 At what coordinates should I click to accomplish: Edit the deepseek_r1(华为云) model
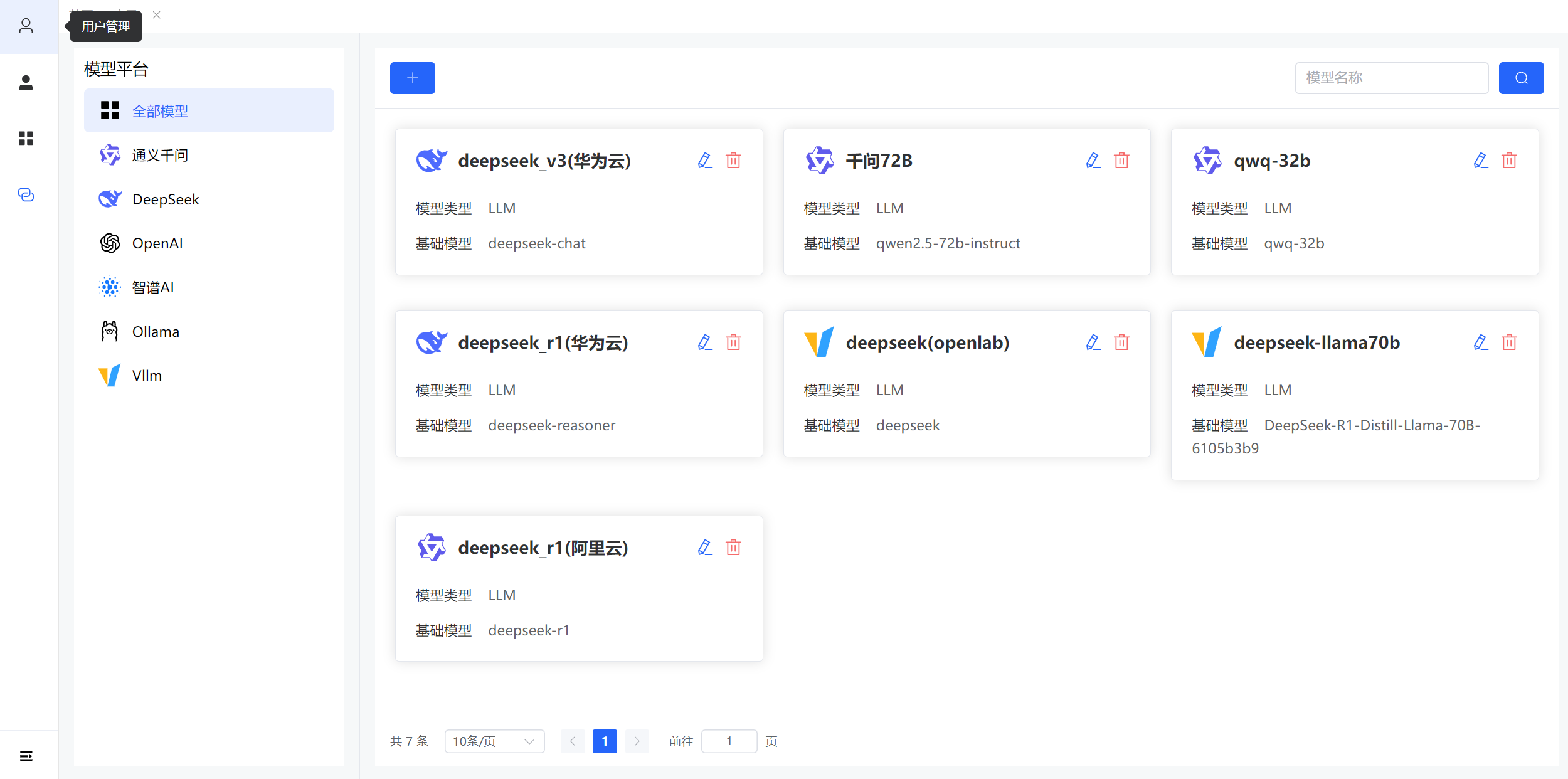[x=705, y=342]
